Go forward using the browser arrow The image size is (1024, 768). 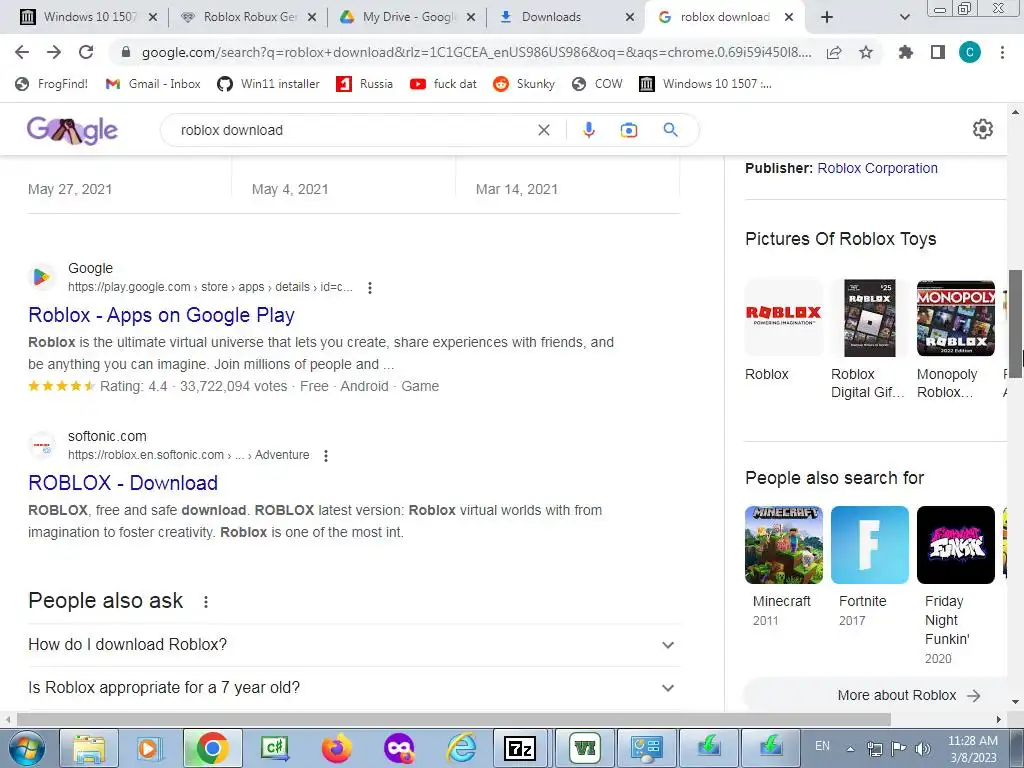[54, 52]
